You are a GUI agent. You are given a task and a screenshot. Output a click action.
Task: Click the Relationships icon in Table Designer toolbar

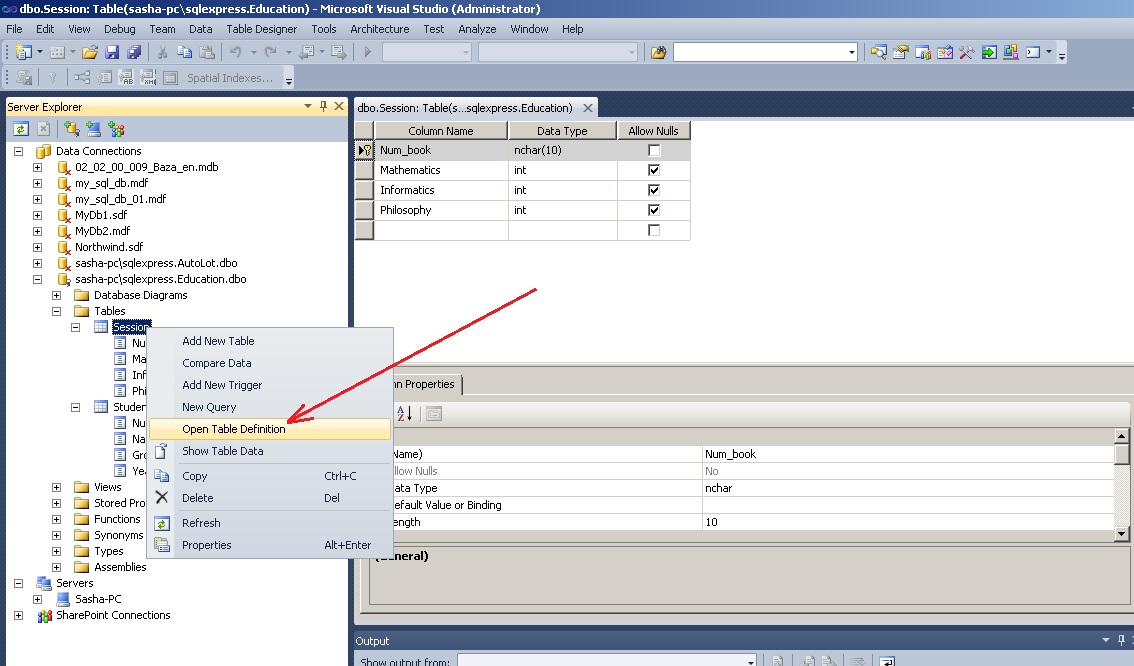[82, 77]
